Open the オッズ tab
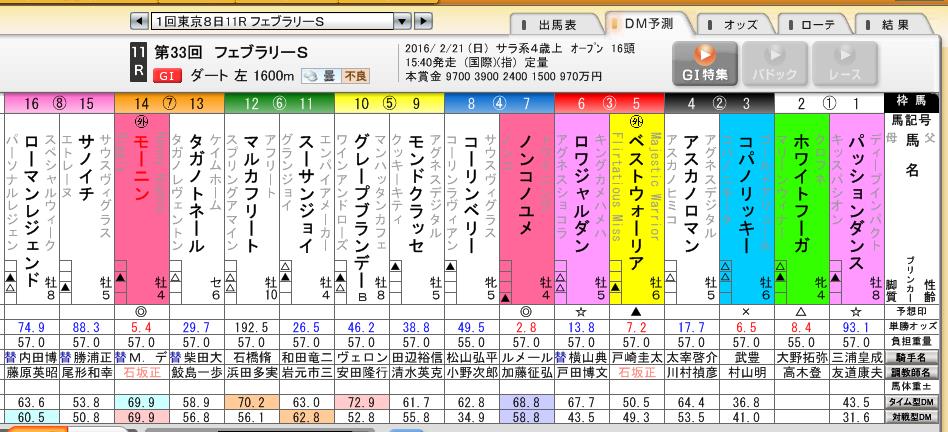 [x=735, y=25]
